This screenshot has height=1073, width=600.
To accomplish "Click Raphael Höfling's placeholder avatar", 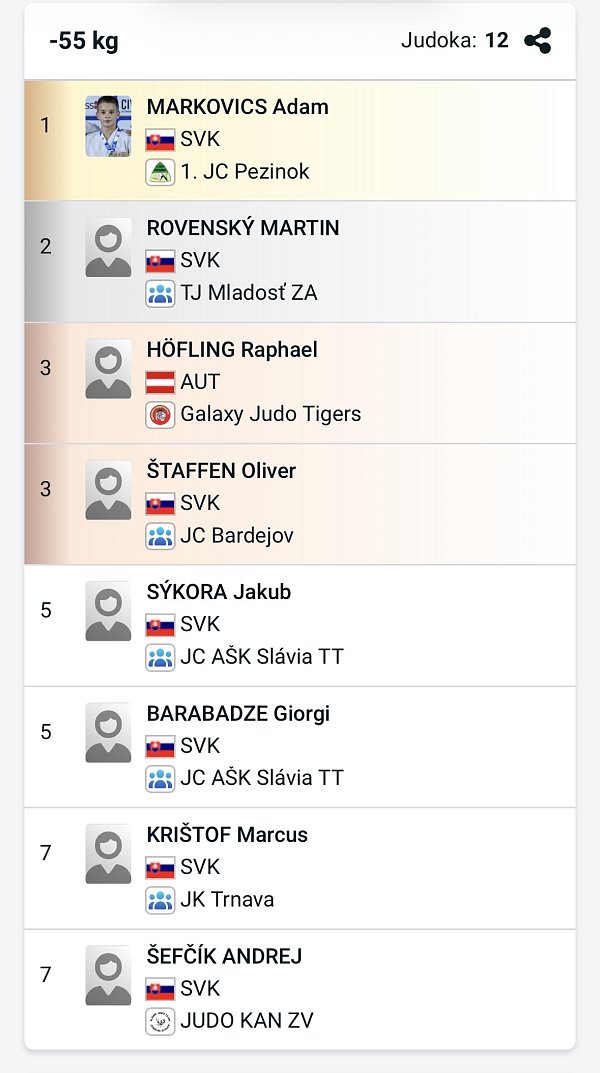I will [x=108, y=369].
